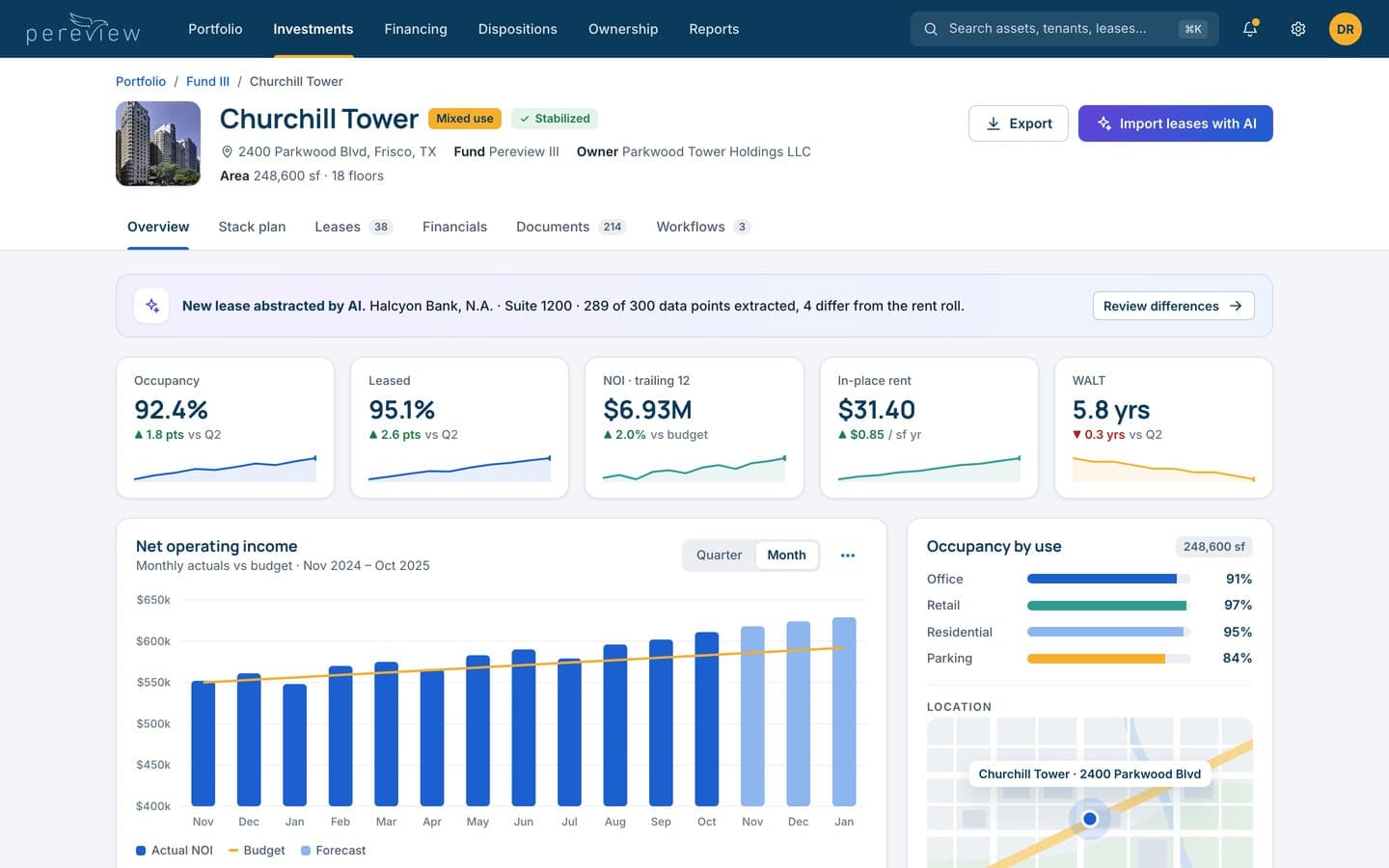Click the Stabilized status badge
The image size is (1389, 868).
coord(555,119)
